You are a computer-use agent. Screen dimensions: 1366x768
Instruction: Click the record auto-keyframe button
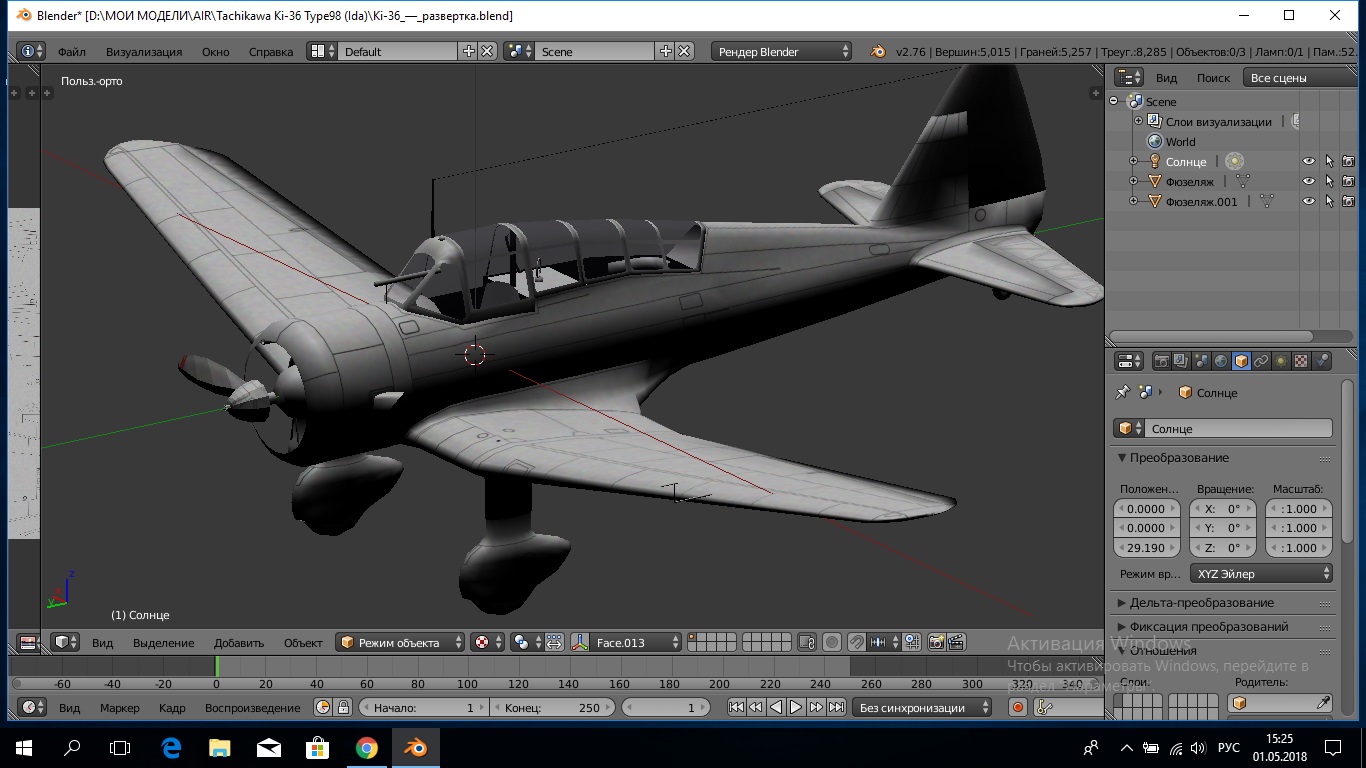1018,707
